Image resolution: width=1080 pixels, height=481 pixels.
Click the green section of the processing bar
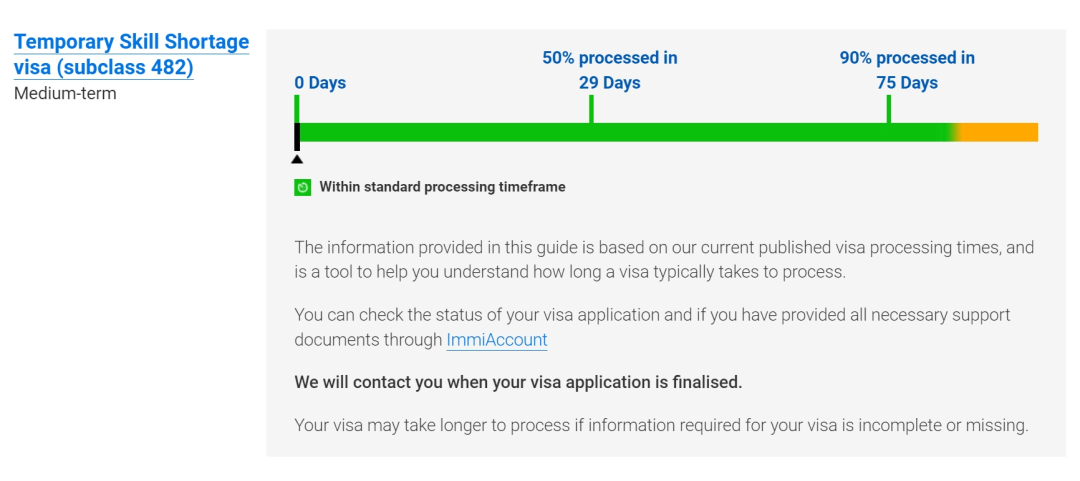(620, 132)
